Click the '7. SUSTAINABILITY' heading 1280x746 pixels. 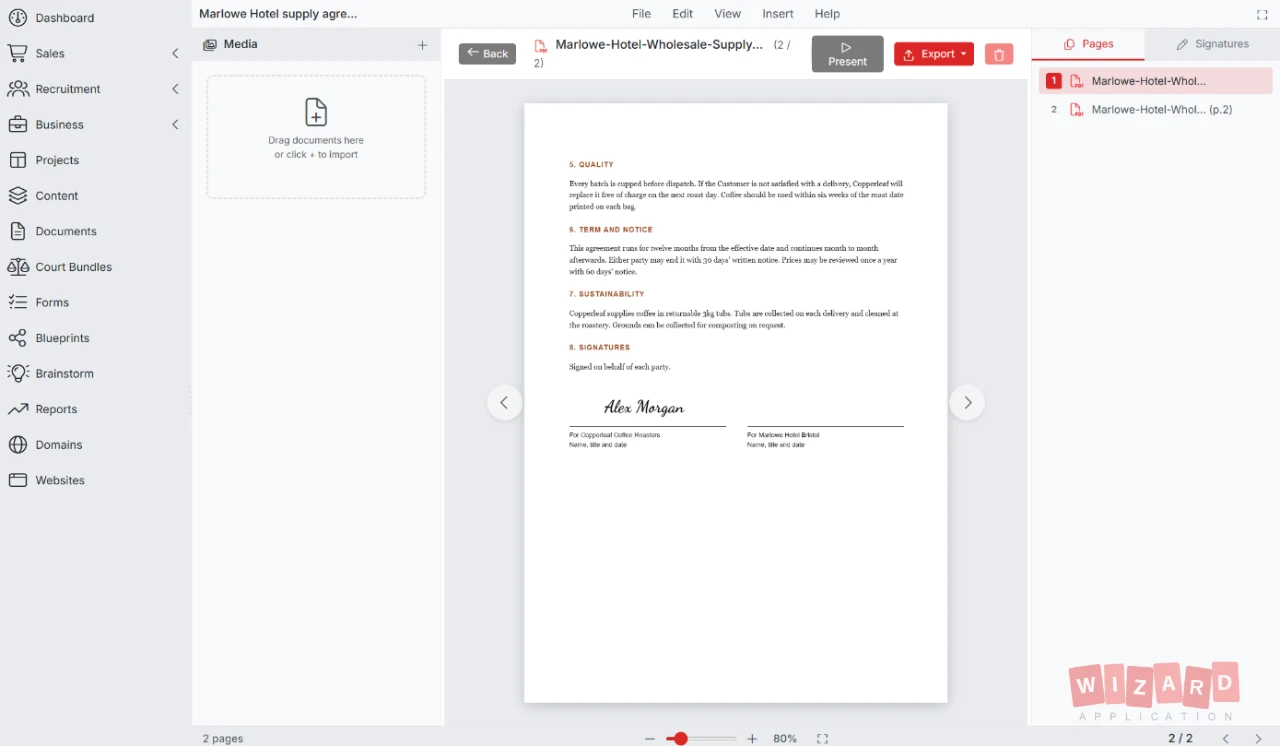tap(607, 295)
